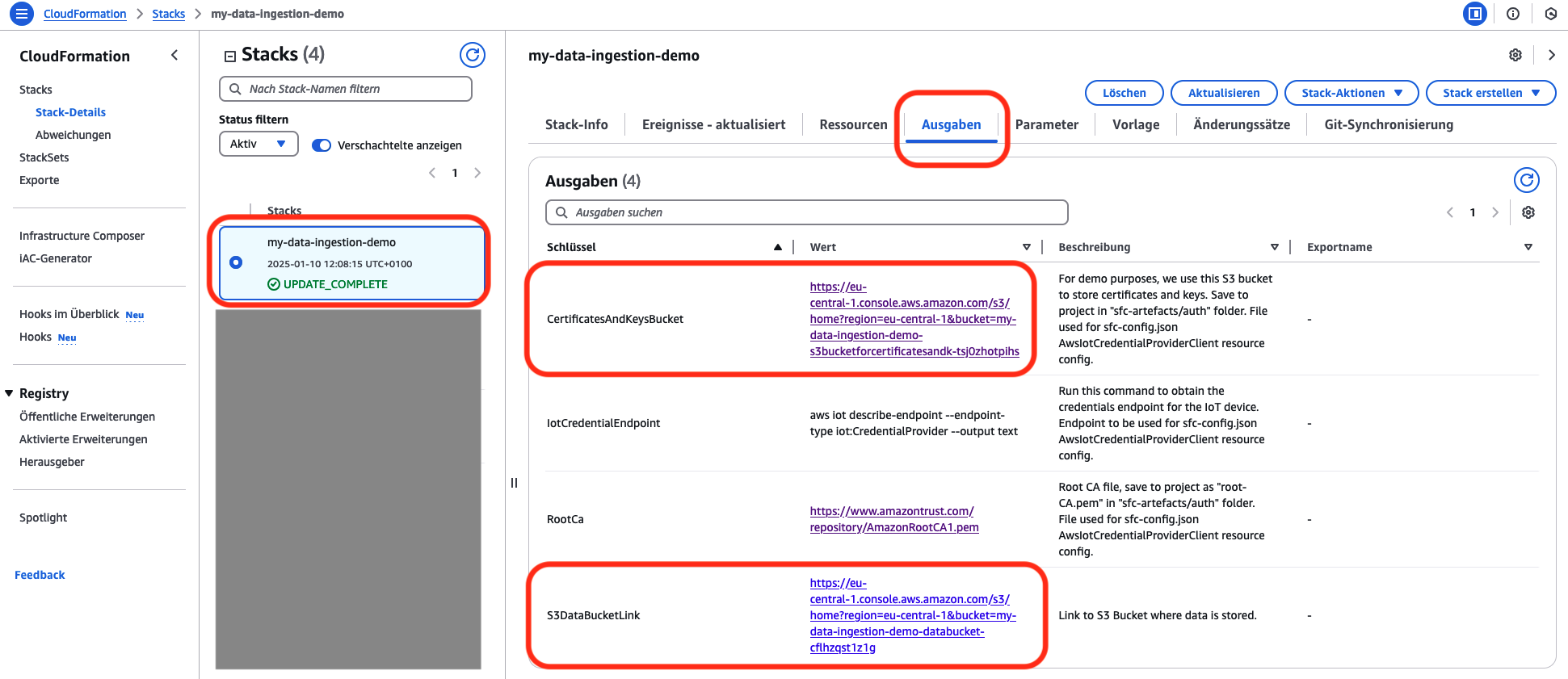Open the Stack erstellen dropdown
This screenshot has height=679, width=1568.
pyautogui.click(x=1491, y=93)
